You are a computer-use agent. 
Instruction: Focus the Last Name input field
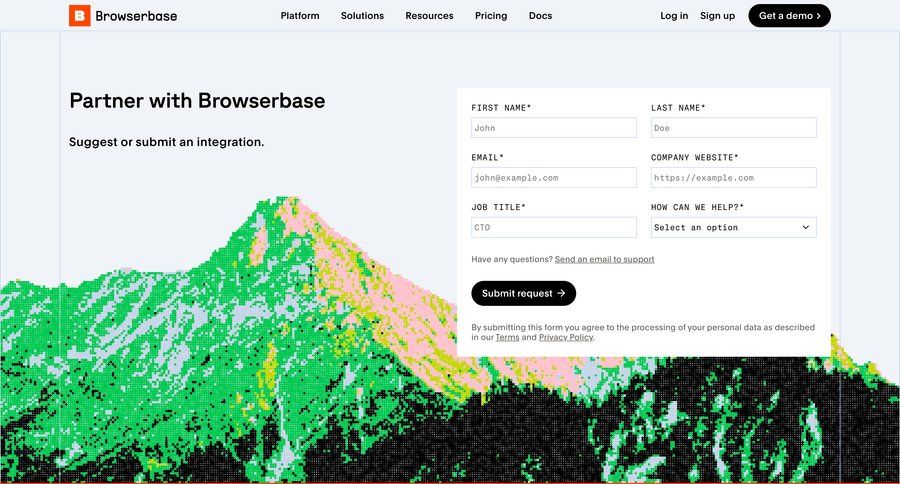(x=734, y=127)
